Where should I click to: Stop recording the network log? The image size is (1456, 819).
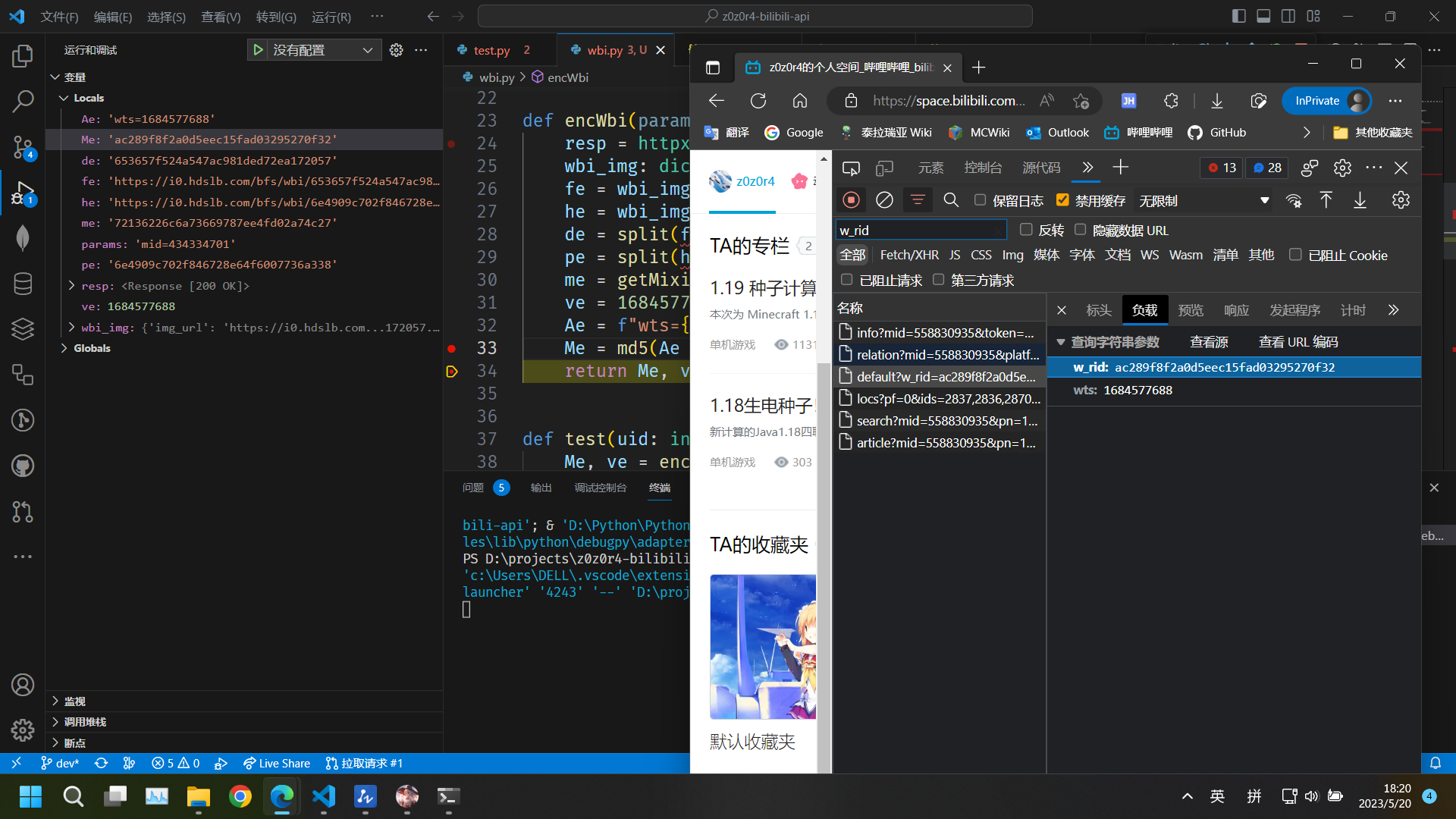(851, 199)
